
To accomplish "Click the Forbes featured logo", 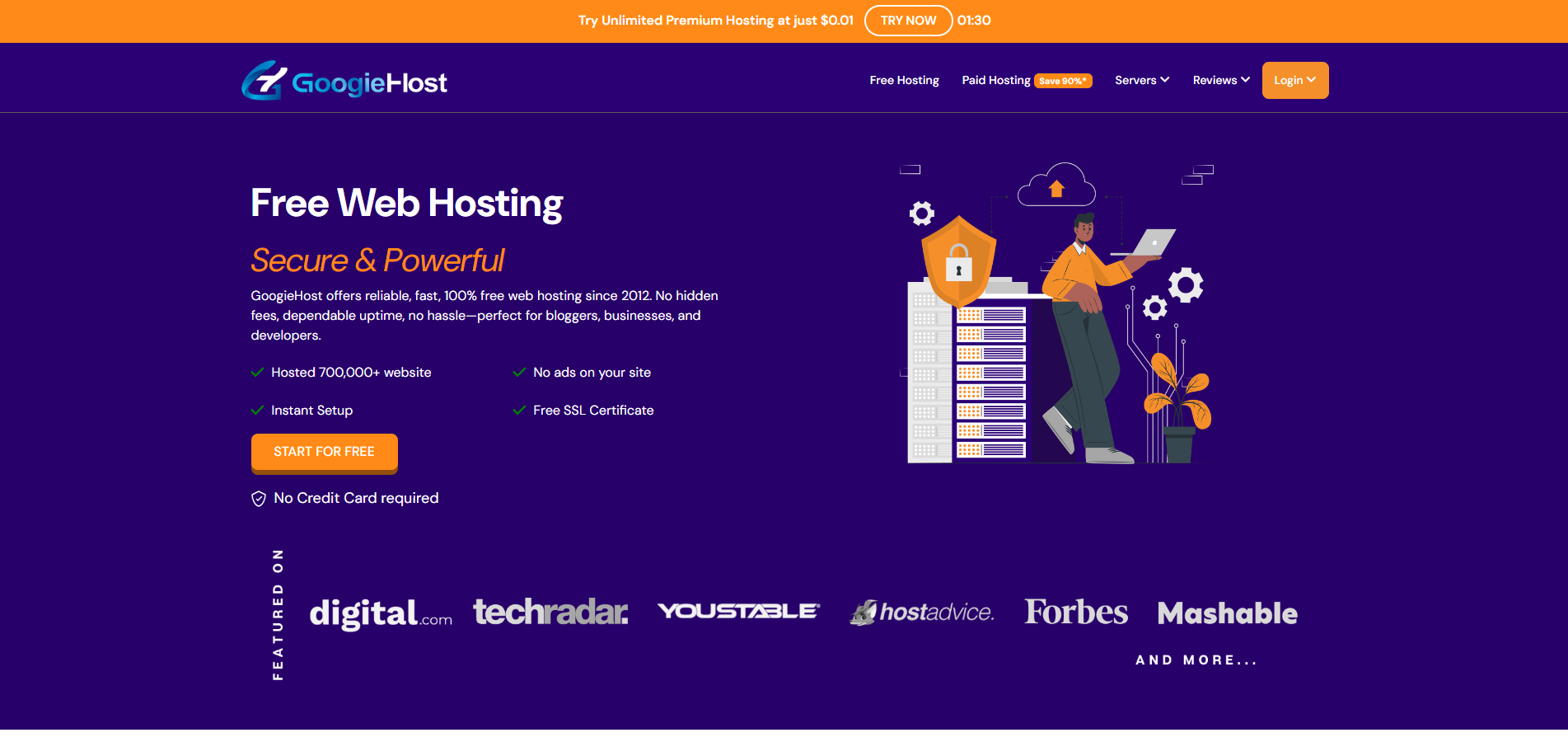I will pyautogui.click(x=1076, y=612).
